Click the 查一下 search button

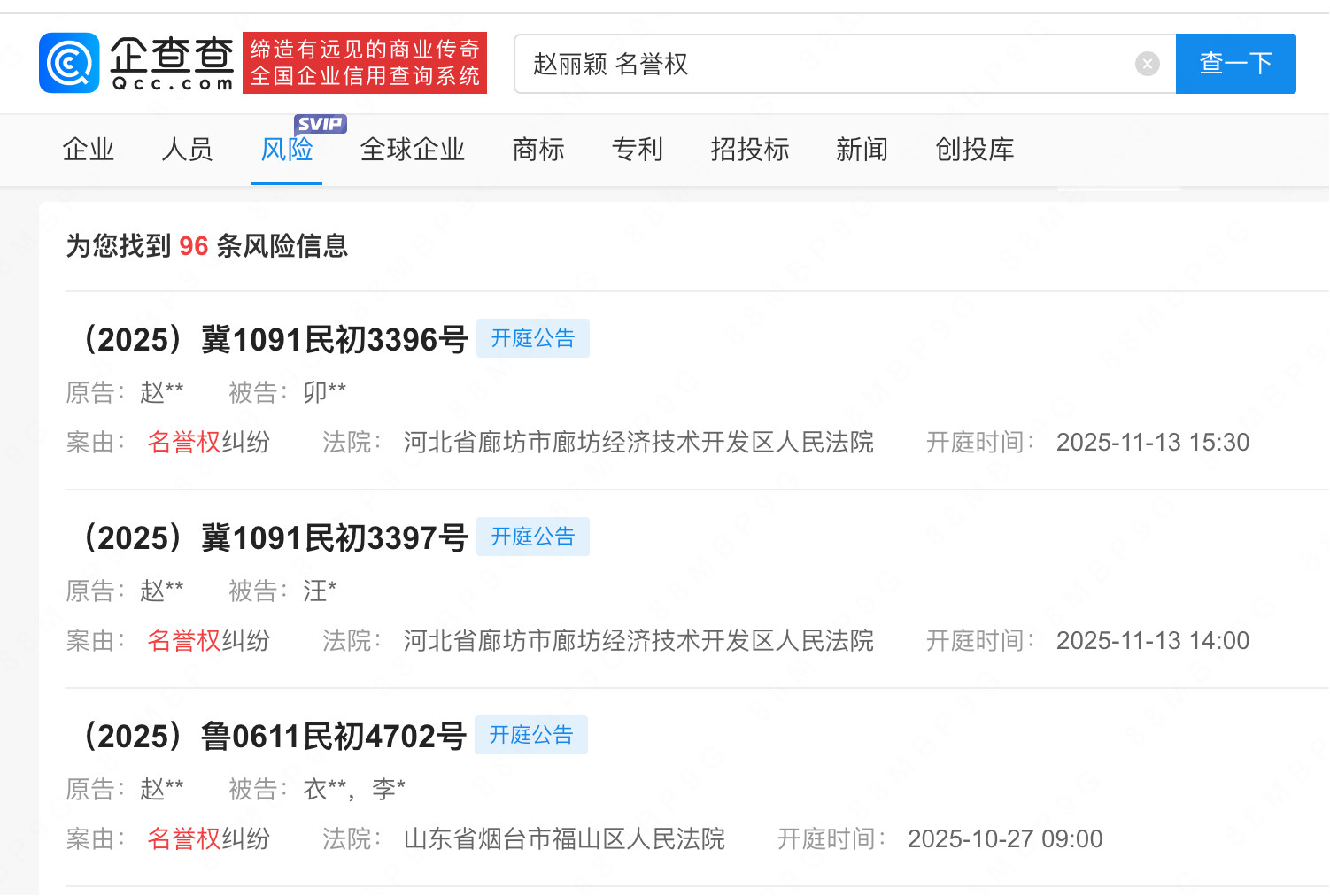(1236, 64)
